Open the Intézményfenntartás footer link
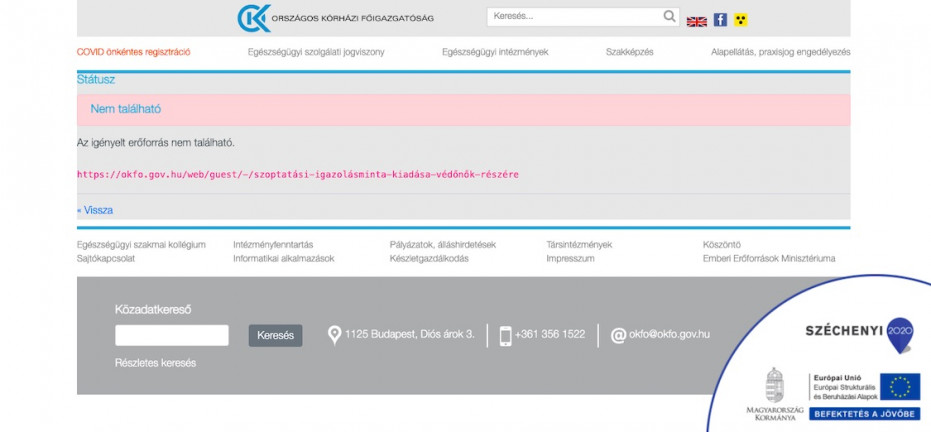This screenshot has height=432, width=931. pos(273,244)
